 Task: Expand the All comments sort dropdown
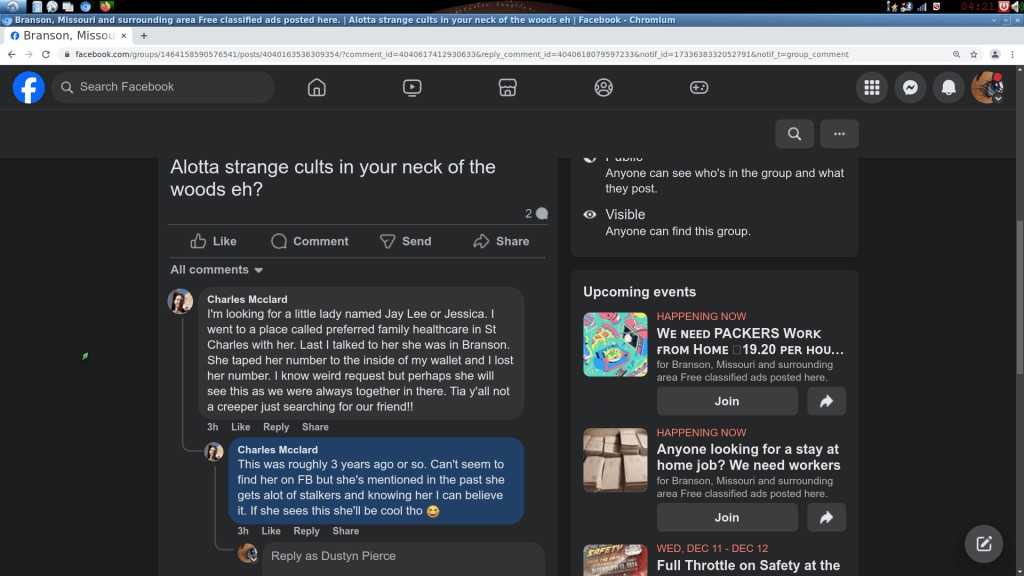217,270
